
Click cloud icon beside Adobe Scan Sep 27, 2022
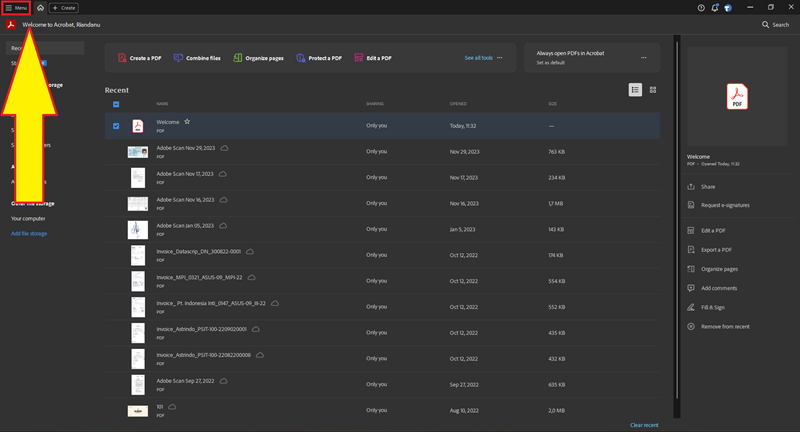[223, 381]
